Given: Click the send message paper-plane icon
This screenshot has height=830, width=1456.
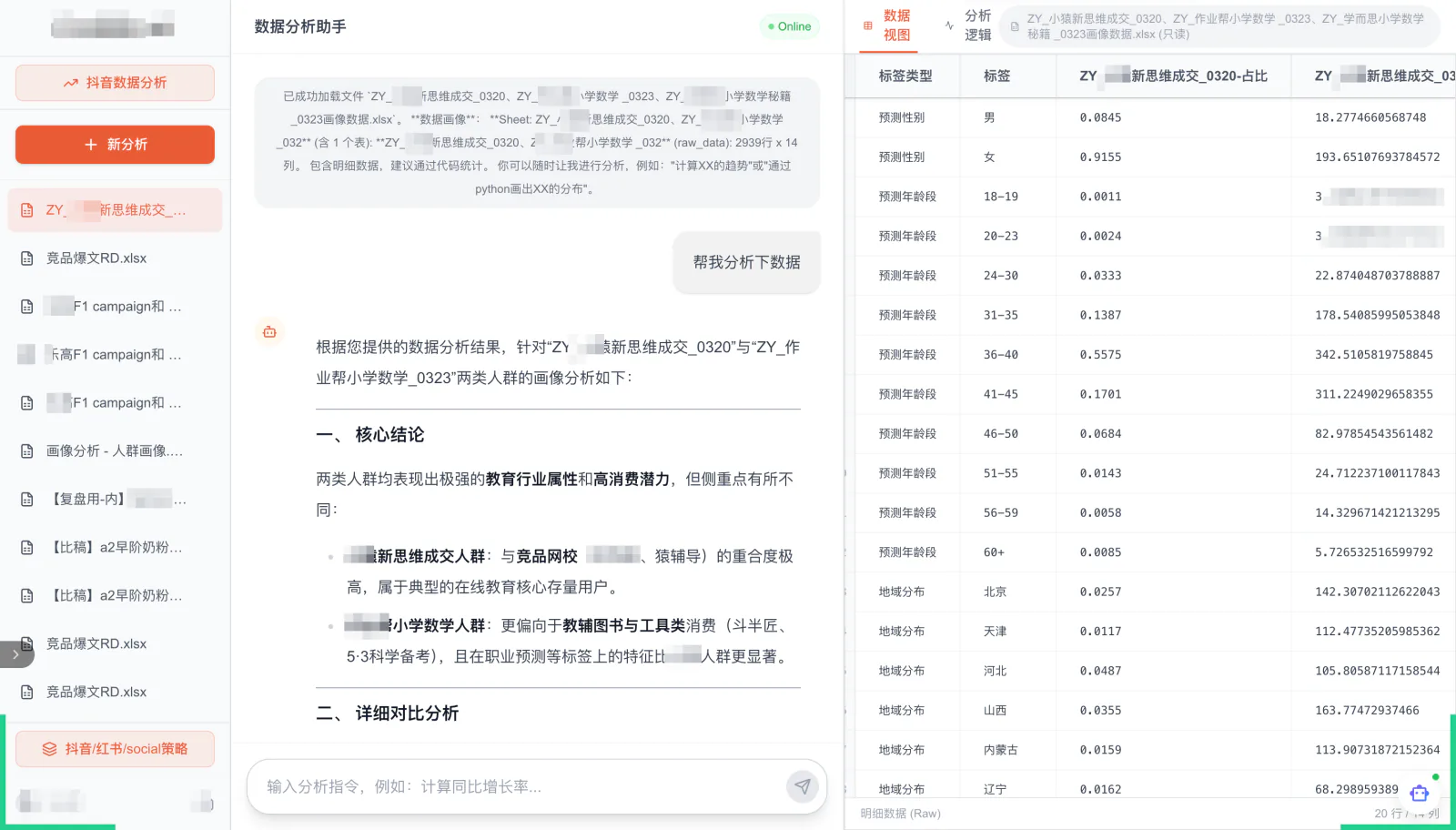Looking at the screenshot, I should 802,786.
